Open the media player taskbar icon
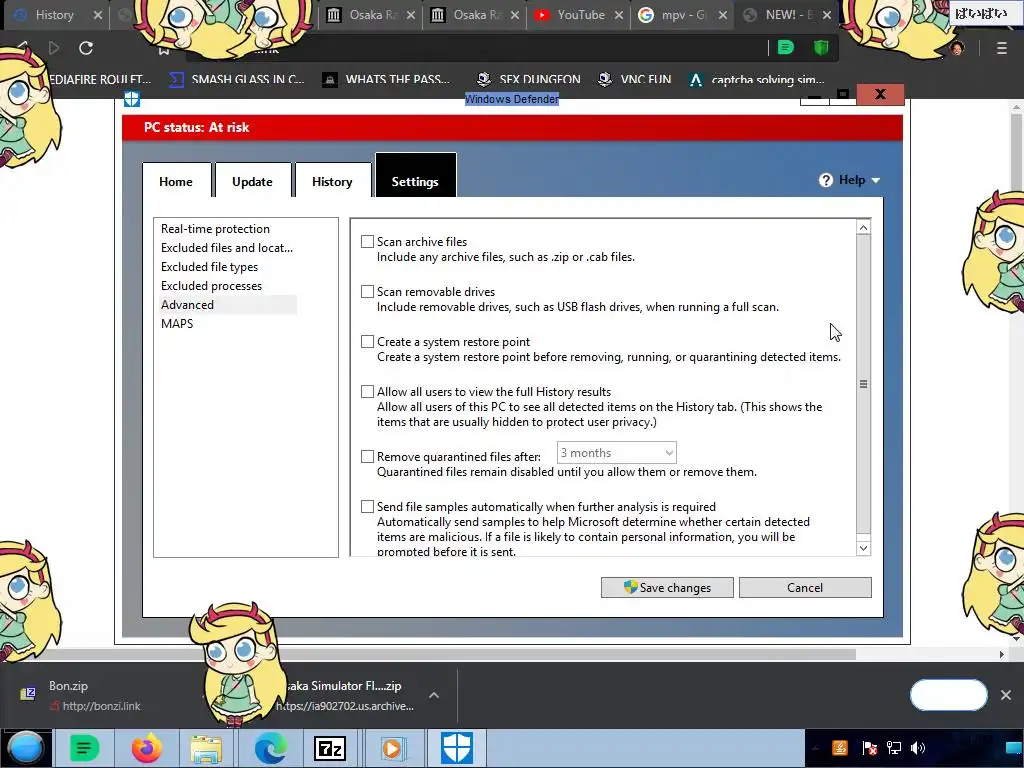Viewport: 1024px width, 768px height. click(392, 748)
